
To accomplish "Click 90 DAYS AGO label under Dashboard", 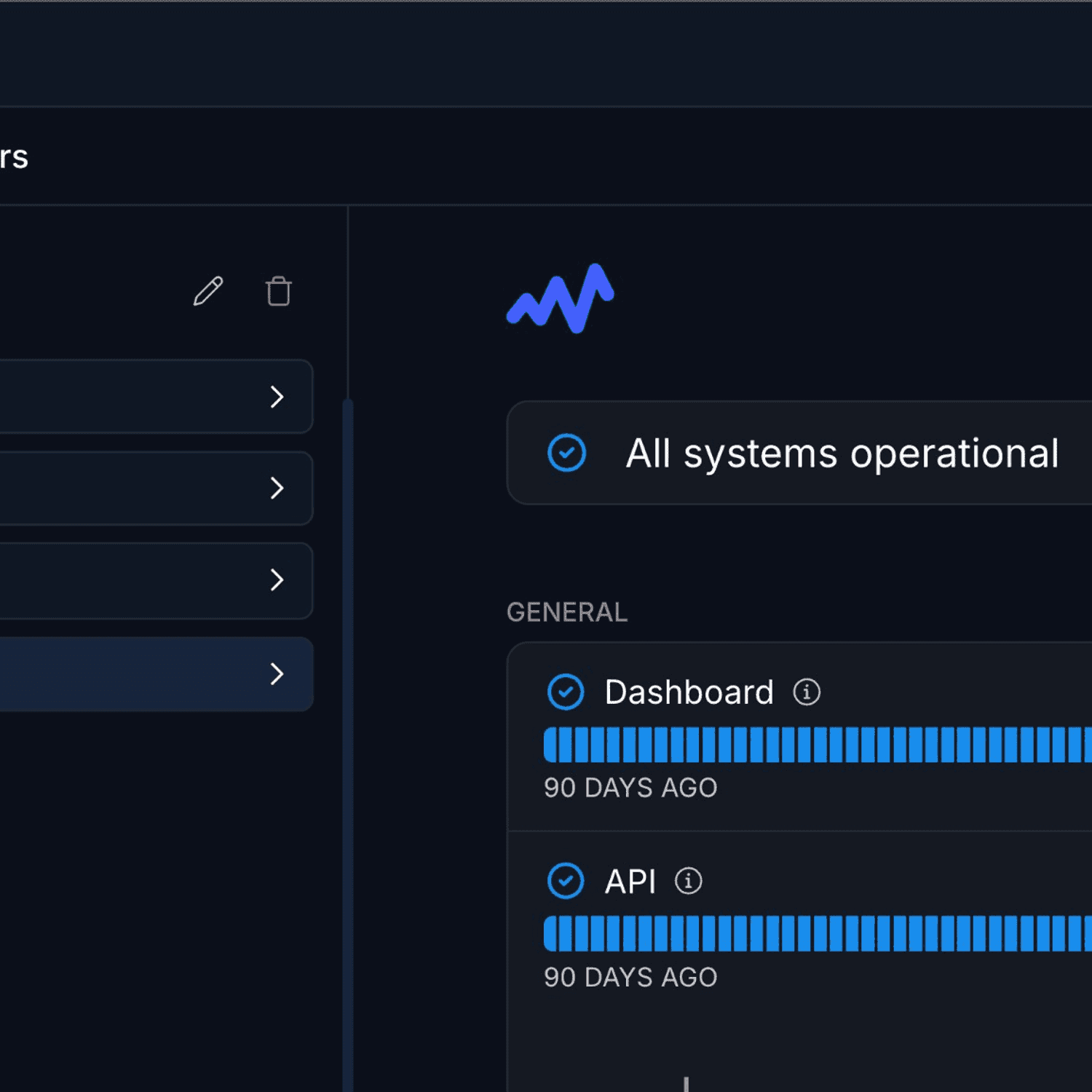I will 630,788.
